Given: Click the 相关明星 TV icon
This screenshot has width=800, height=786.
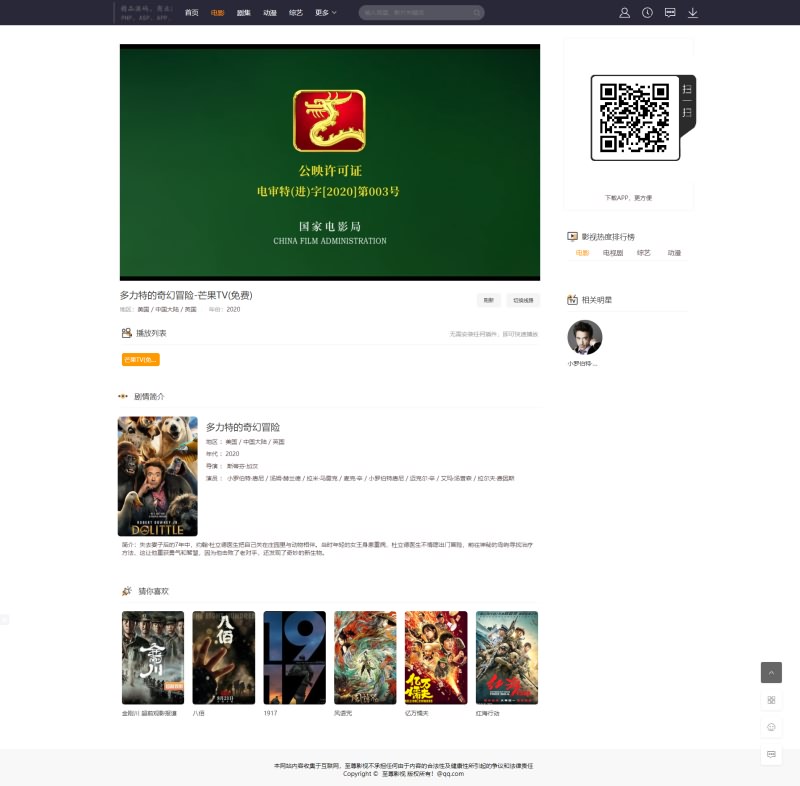Looking at the screenshot, I should click(572, 299).
